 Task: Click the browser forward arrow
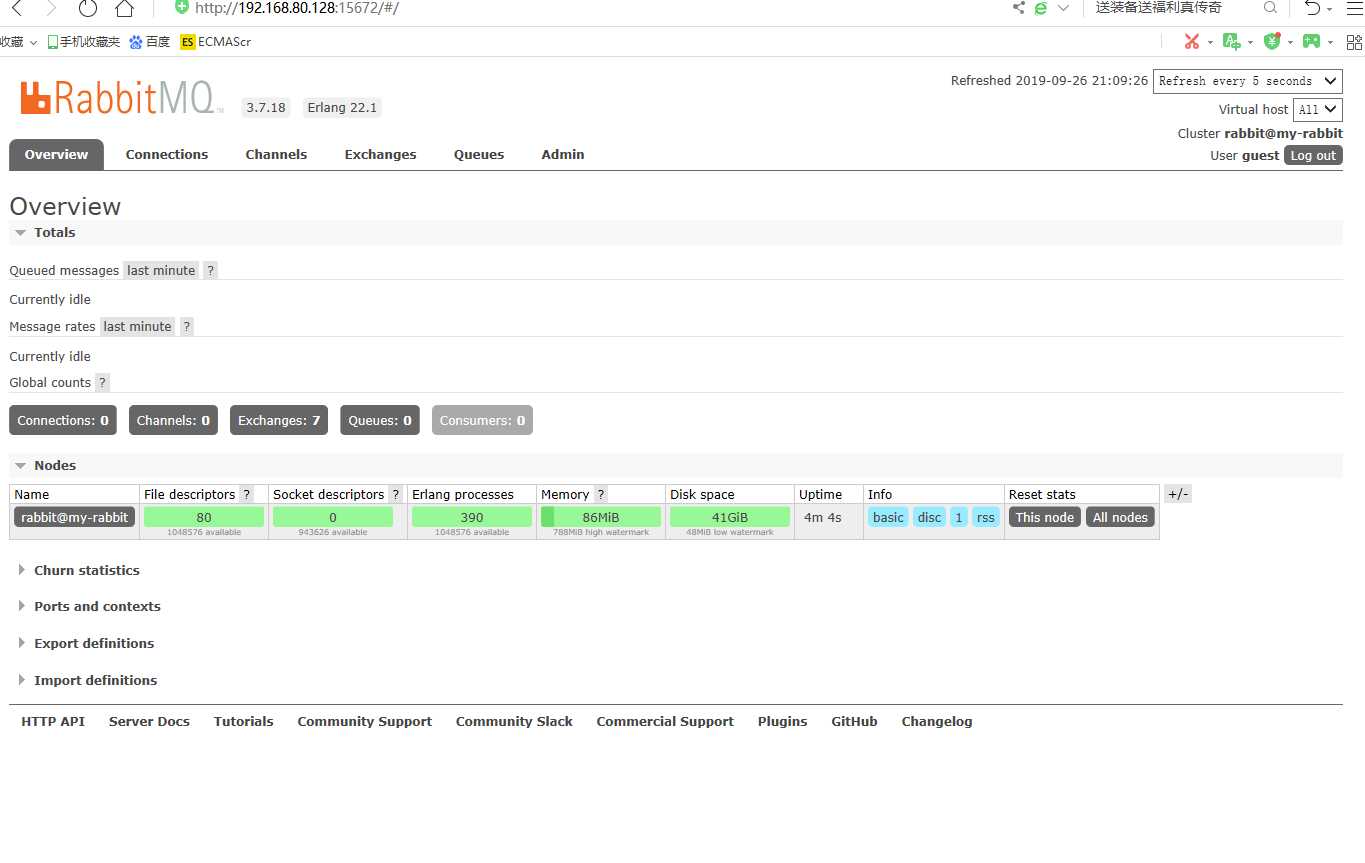click(x=51, y=8)
